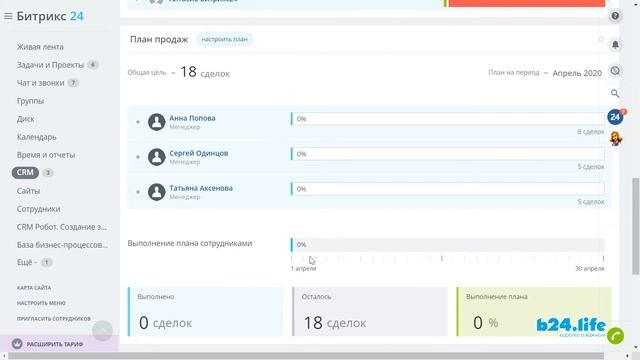Click Татьяна Аксенова progress bar

(448, 189)
